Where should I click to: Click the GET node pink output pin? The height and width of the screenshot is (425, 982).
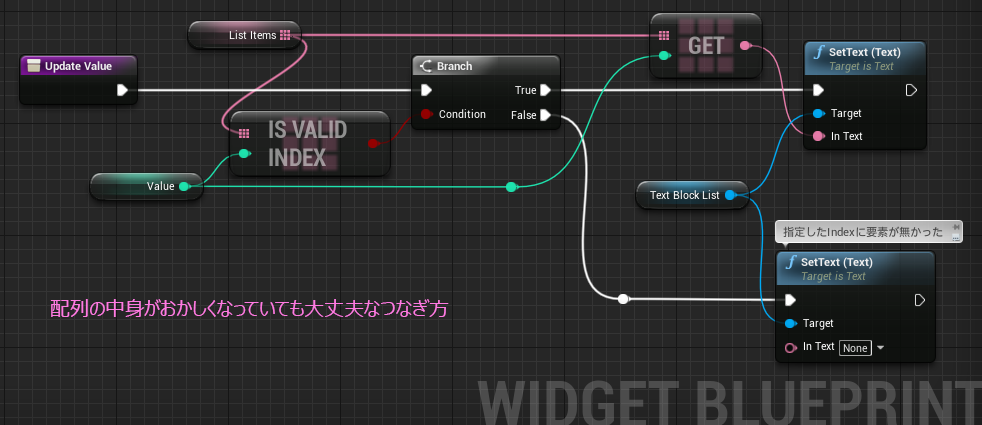click(x=745, y=45)
